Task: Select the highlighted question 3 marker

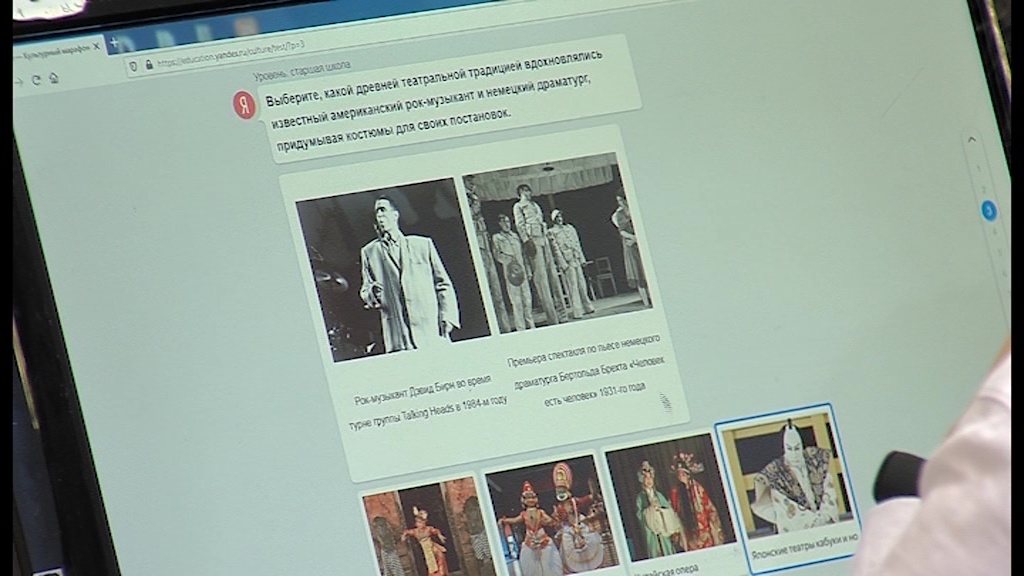Action: [988, 210]
